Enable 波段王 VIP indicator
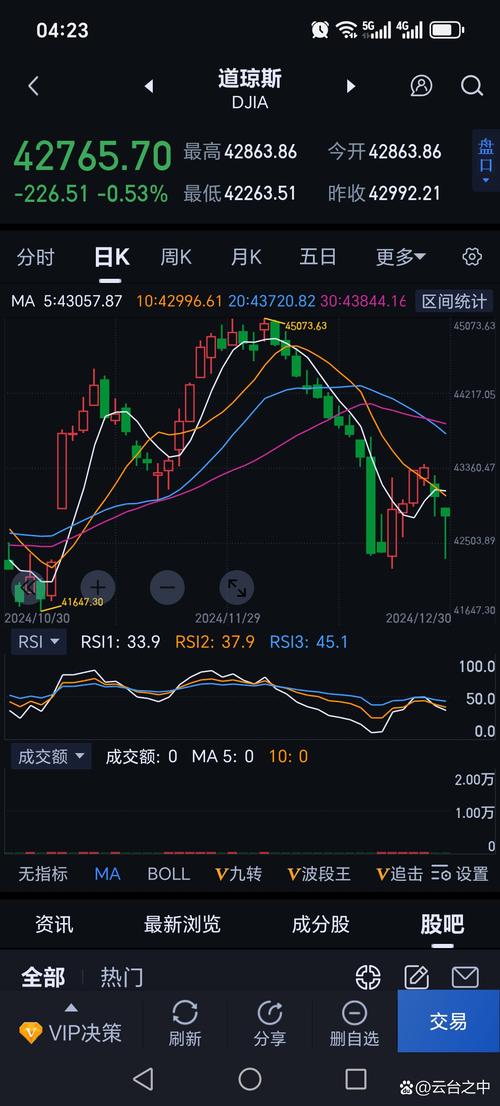This screenshot has height=1106, width=500. pos(319,874)
